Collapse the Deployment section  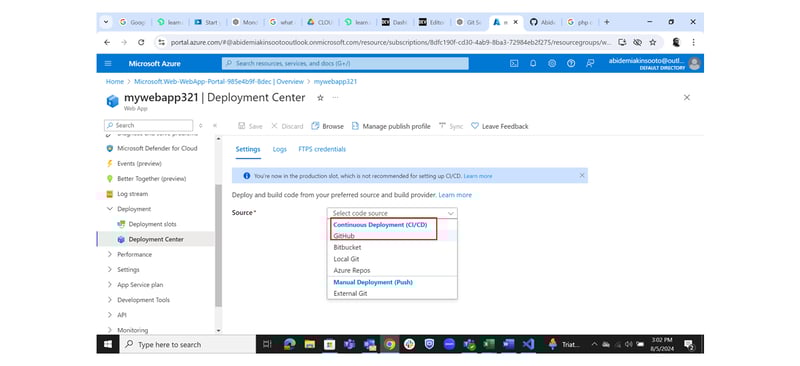tap(109, 209)
